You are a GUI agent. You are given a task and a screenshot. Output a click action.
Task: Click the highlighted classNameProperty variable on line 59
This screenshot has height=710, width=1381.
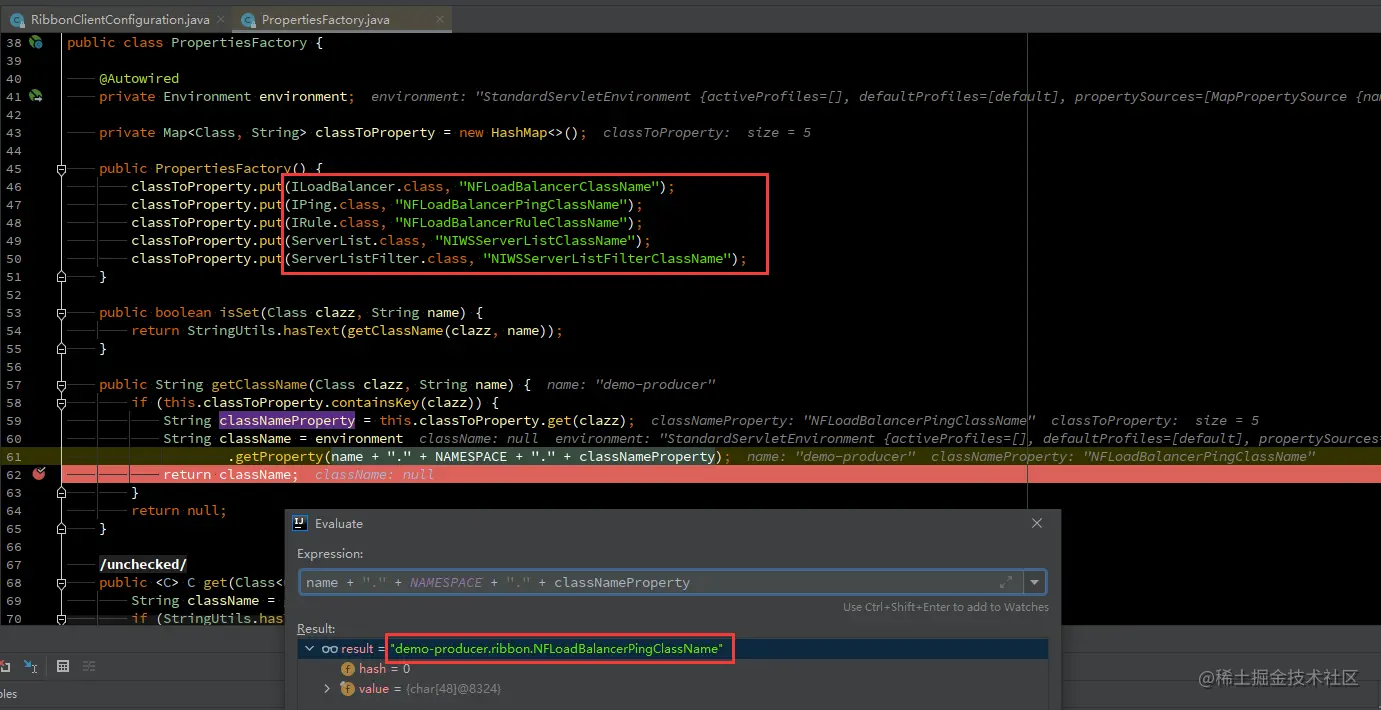point(287,420)
